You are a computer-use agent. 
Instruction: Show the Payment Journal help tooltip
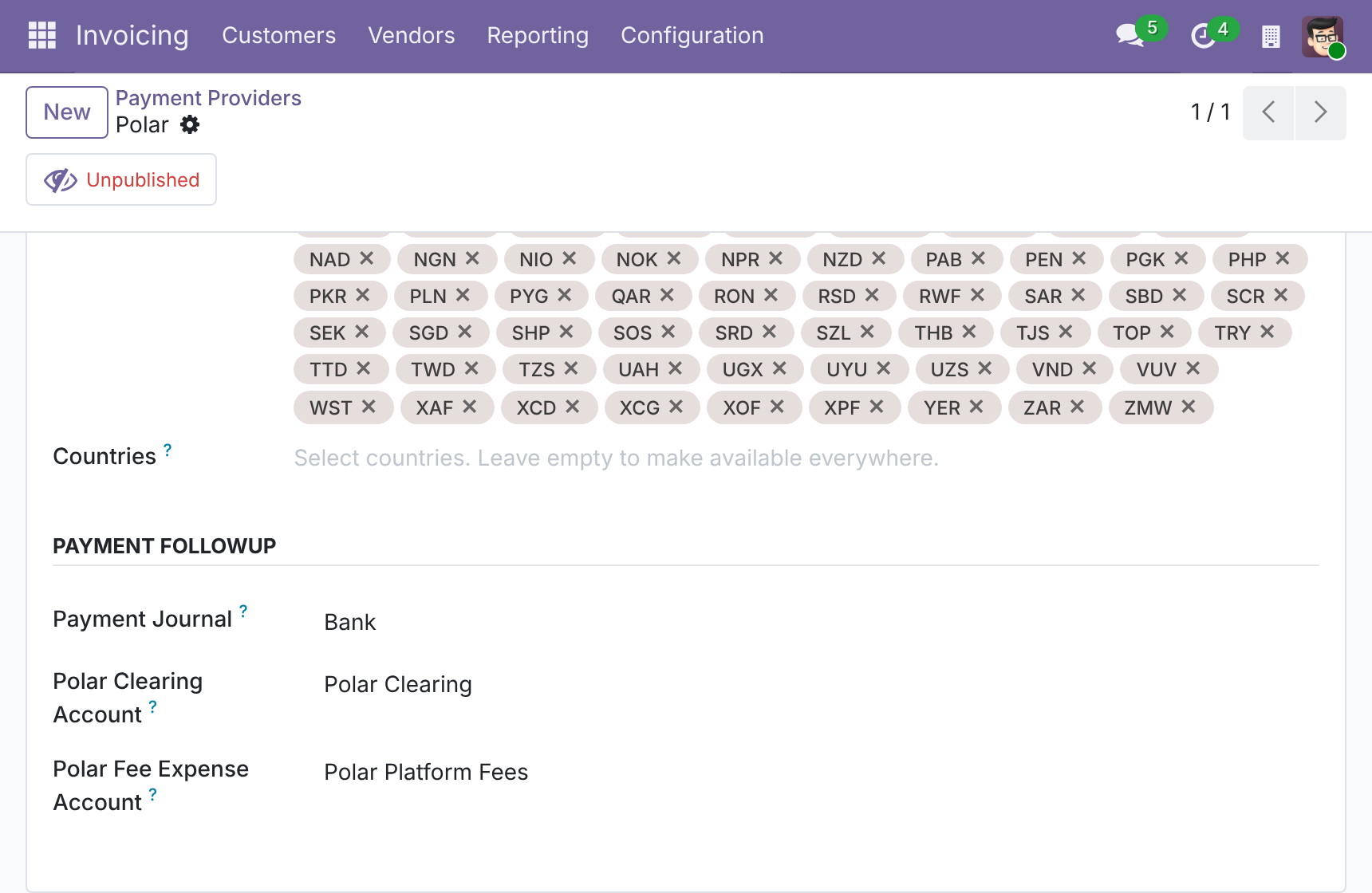(243, 610)
